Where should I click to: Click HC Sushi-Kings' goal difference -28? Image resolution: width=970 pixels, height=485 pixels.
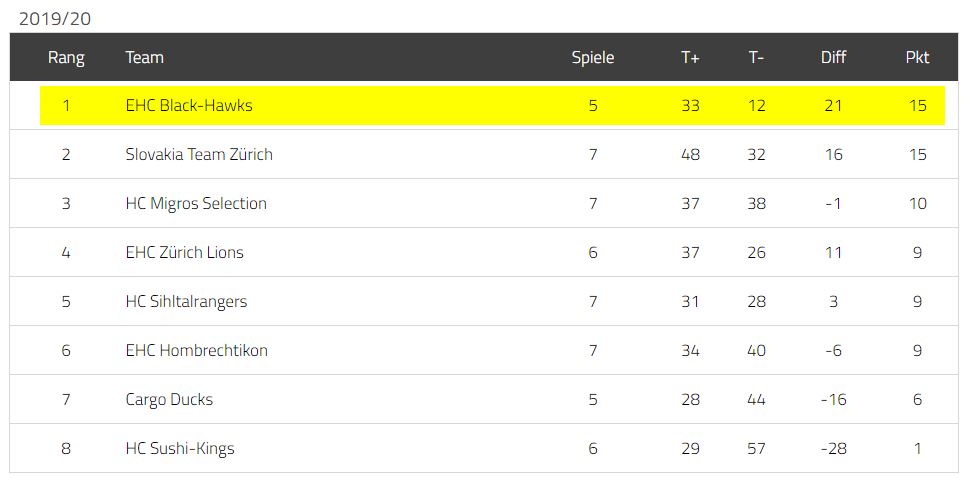pos(833,449)
